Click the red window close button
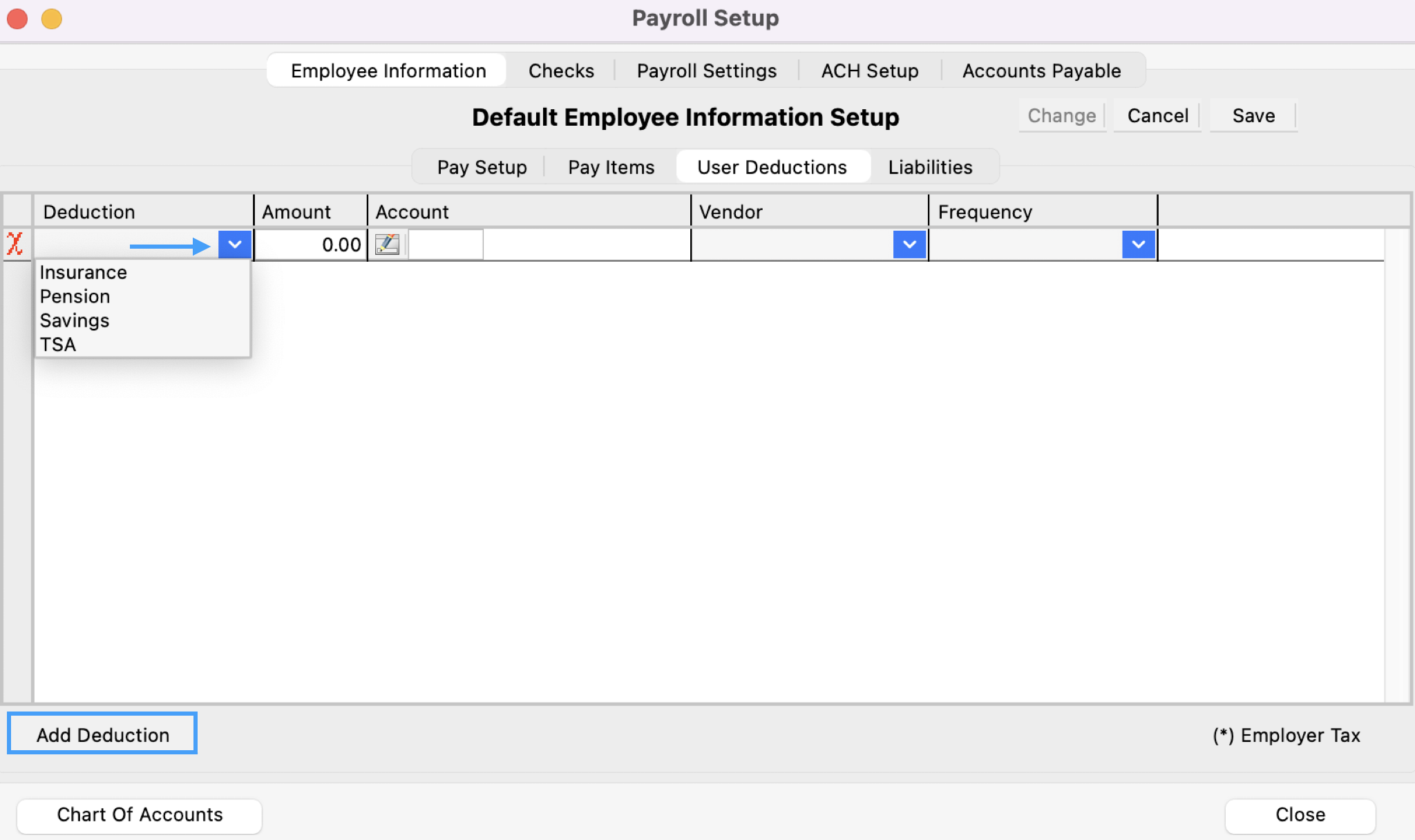Image resolution: width=1415 pixels, height=840 pixels. pos(17,19)
